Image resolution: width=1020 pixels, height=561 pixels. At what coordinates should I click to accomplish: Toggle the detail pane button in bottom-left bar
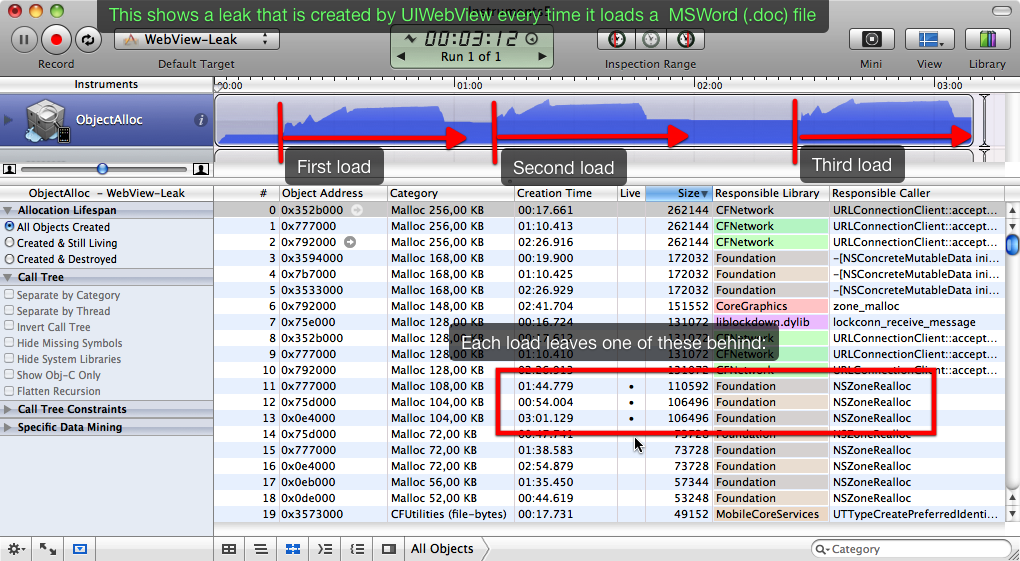pos(79,549)
